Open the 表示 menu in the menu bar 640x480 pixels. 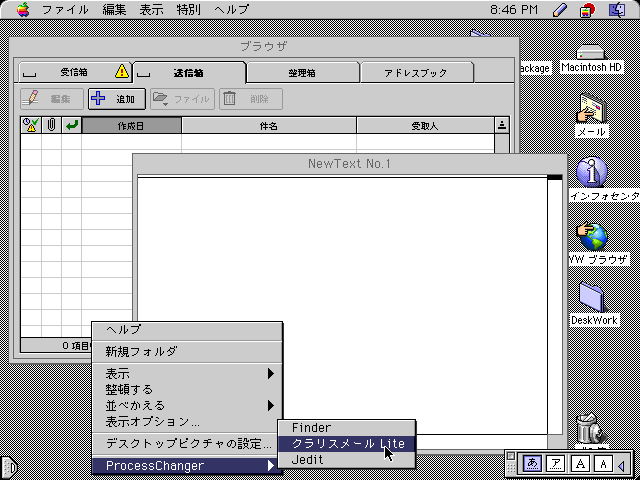(151, 9)
